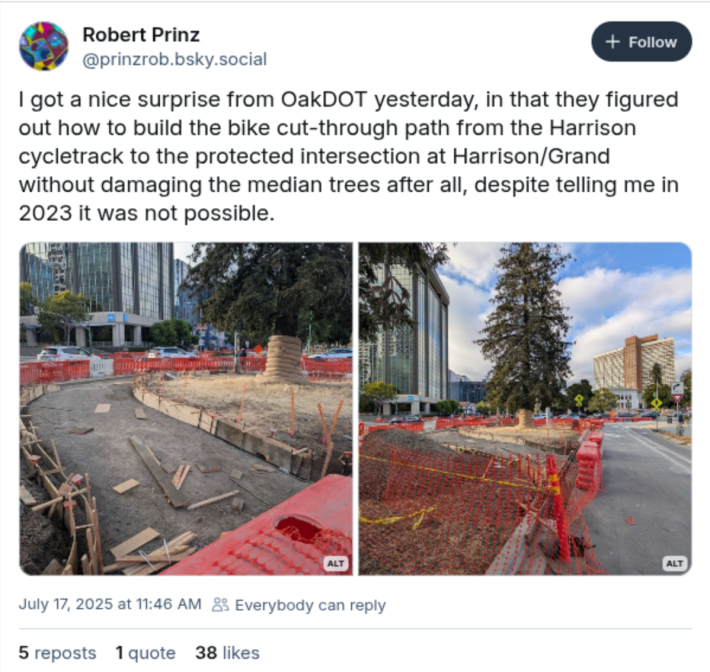Click the 38 likes count number

[206, 653]
